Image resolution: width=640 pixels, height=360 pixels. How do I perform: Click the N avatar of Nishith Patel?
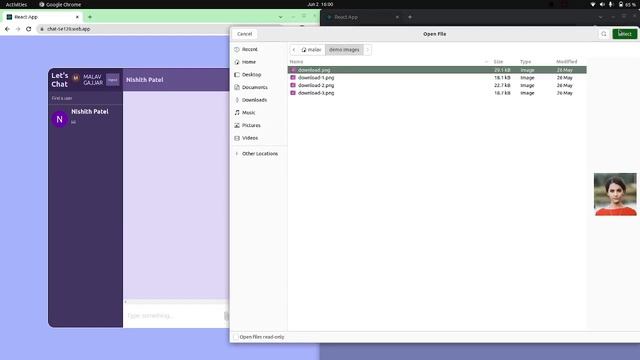coord(59,119)
